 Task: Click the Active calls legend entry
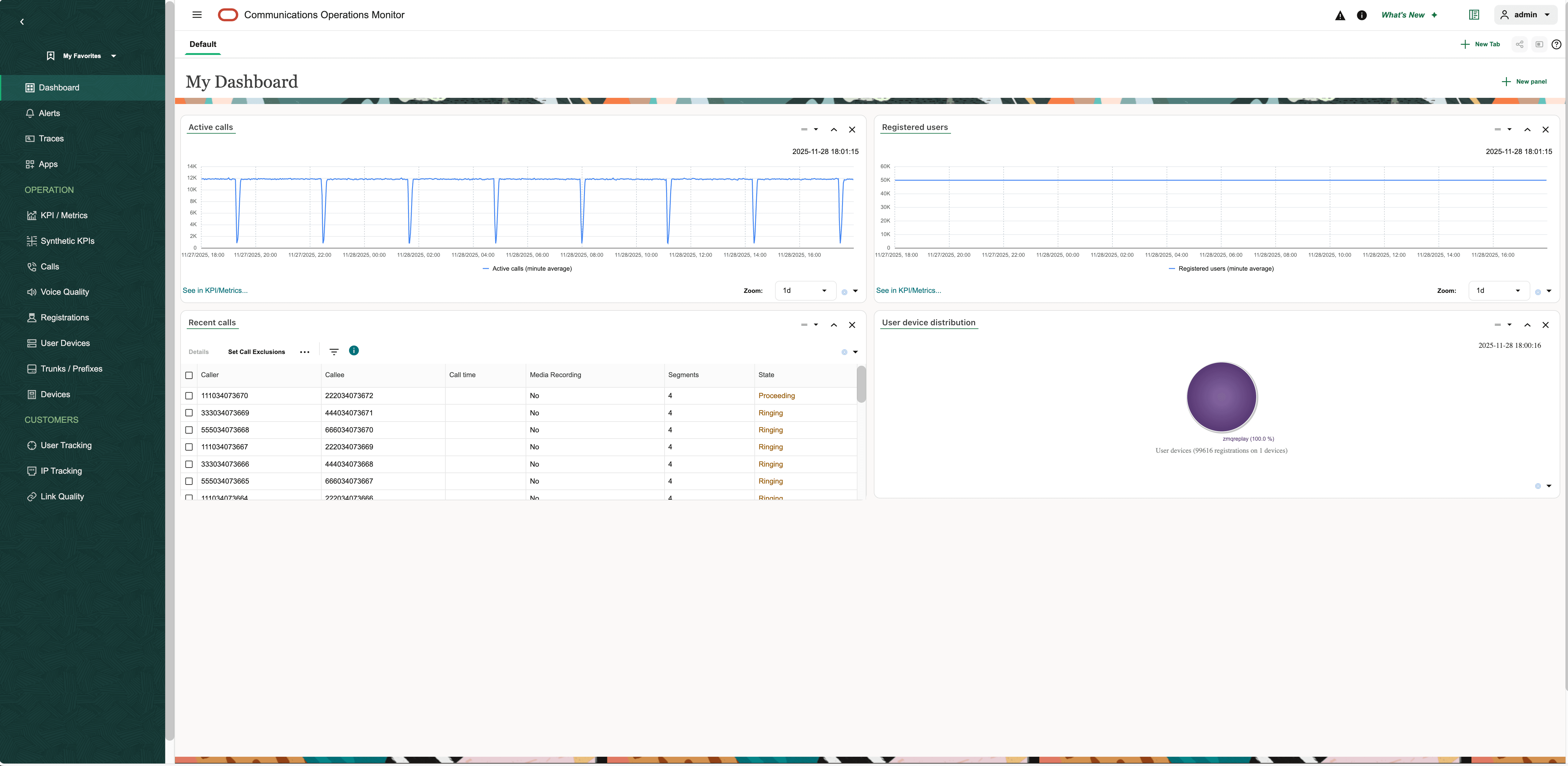(527, 269)
